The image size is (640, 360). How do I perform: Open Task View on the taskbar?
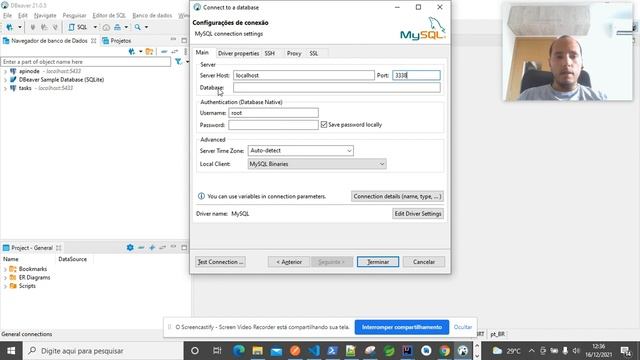pyautogui.click(x=217, y=351)
